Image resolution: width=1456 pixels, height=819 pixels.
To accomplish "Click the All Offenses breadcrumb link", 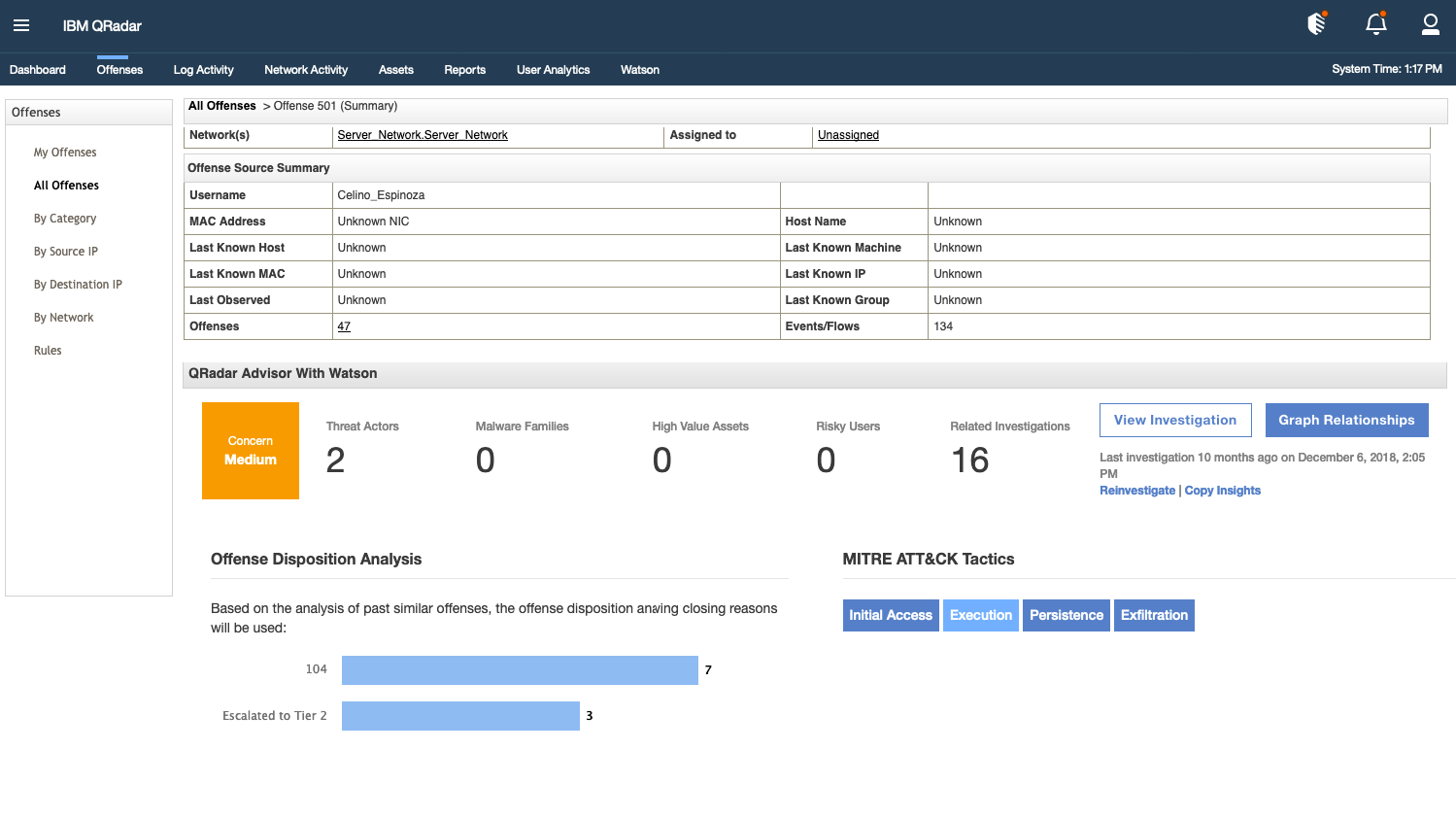I will tap(222, 106).
